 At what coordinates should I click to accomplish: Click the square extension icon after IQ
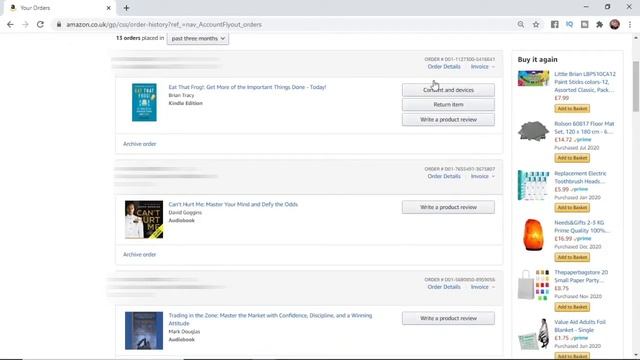pyautogui.click(x=584, y=24)
